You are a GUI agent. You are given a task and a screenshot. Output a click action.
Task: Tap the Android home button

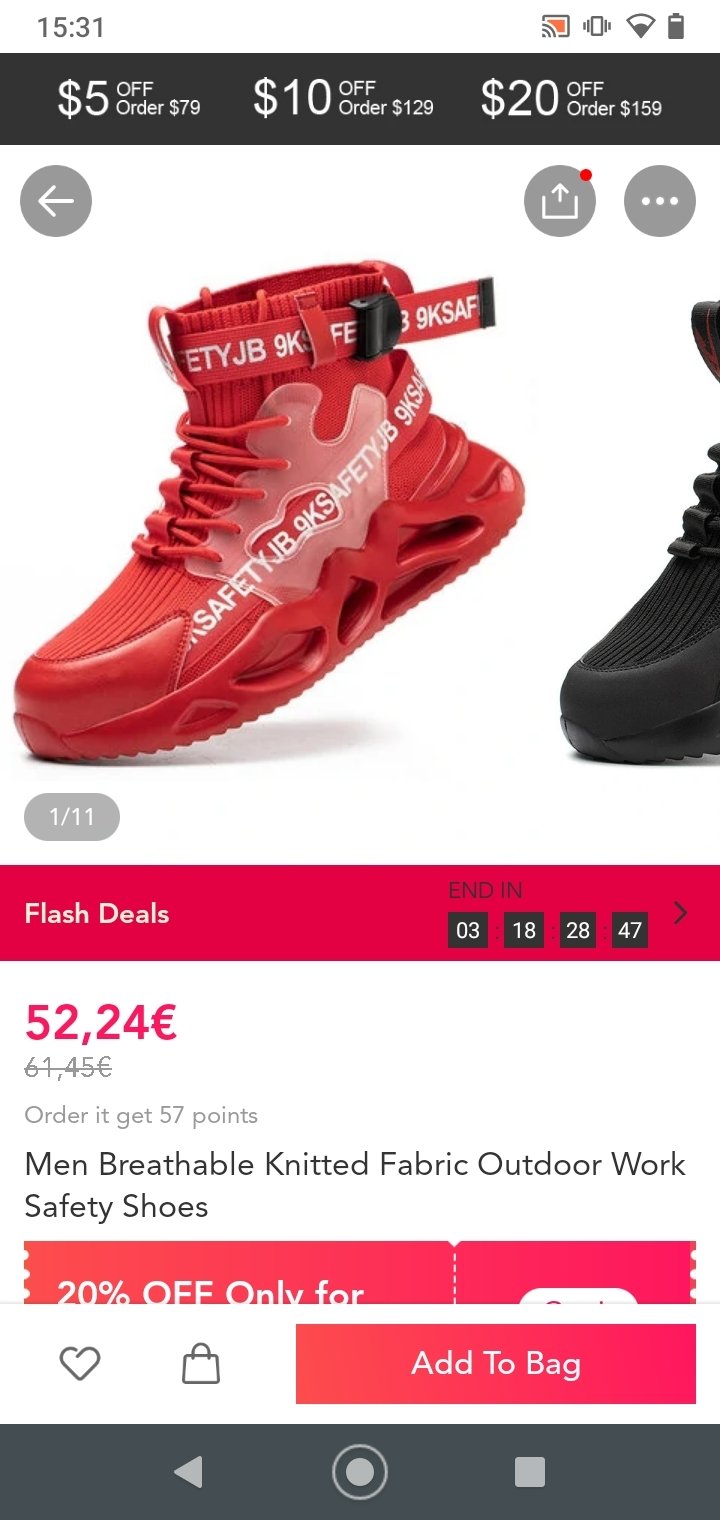point(360,1472)
